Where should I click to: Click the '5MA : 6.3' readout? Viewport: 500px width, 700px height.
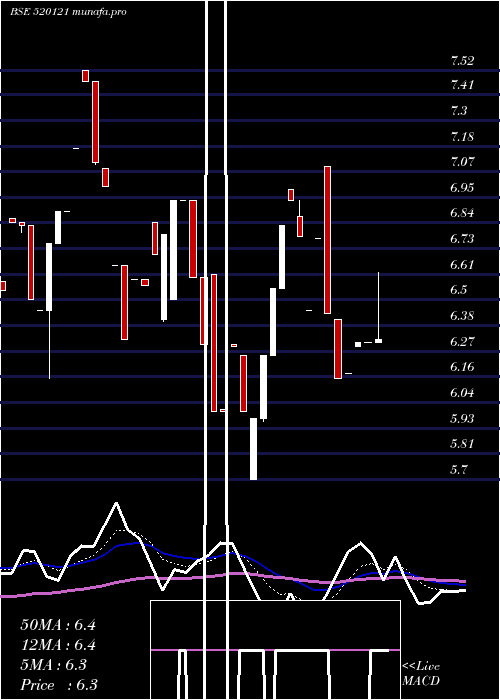tap(54, 665)
